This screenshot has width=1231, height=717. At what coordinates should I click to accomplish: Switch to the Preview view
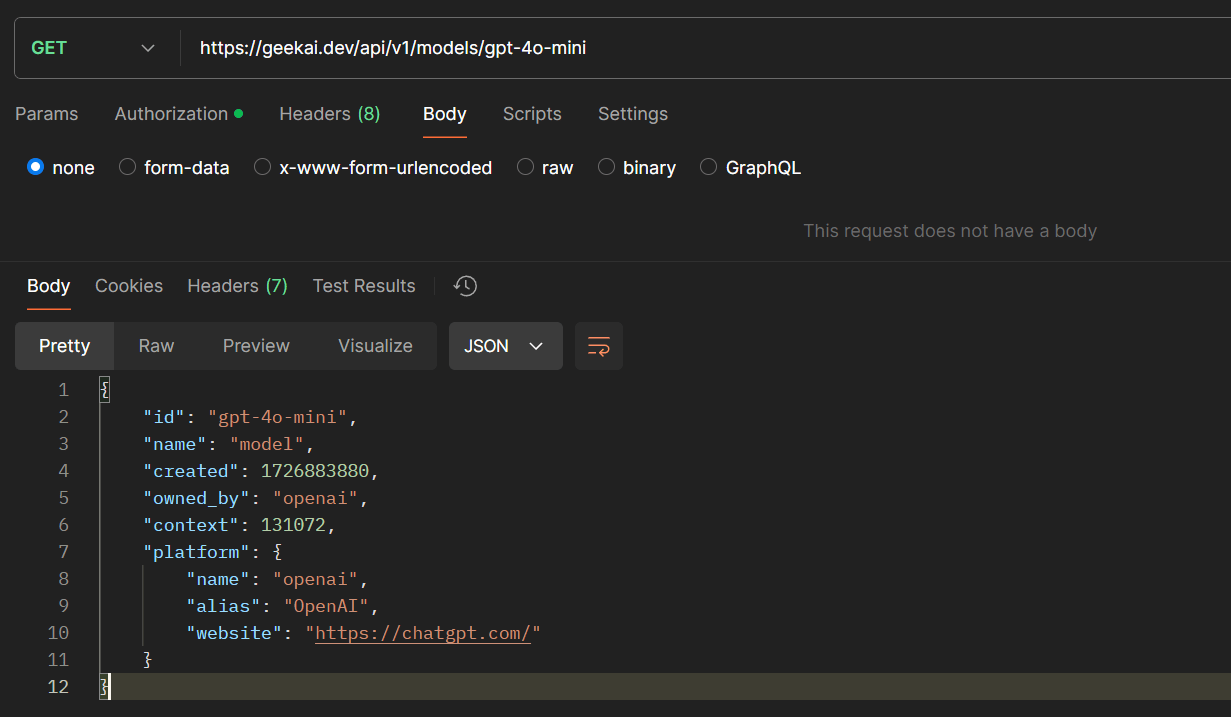[x=256, y=346]
